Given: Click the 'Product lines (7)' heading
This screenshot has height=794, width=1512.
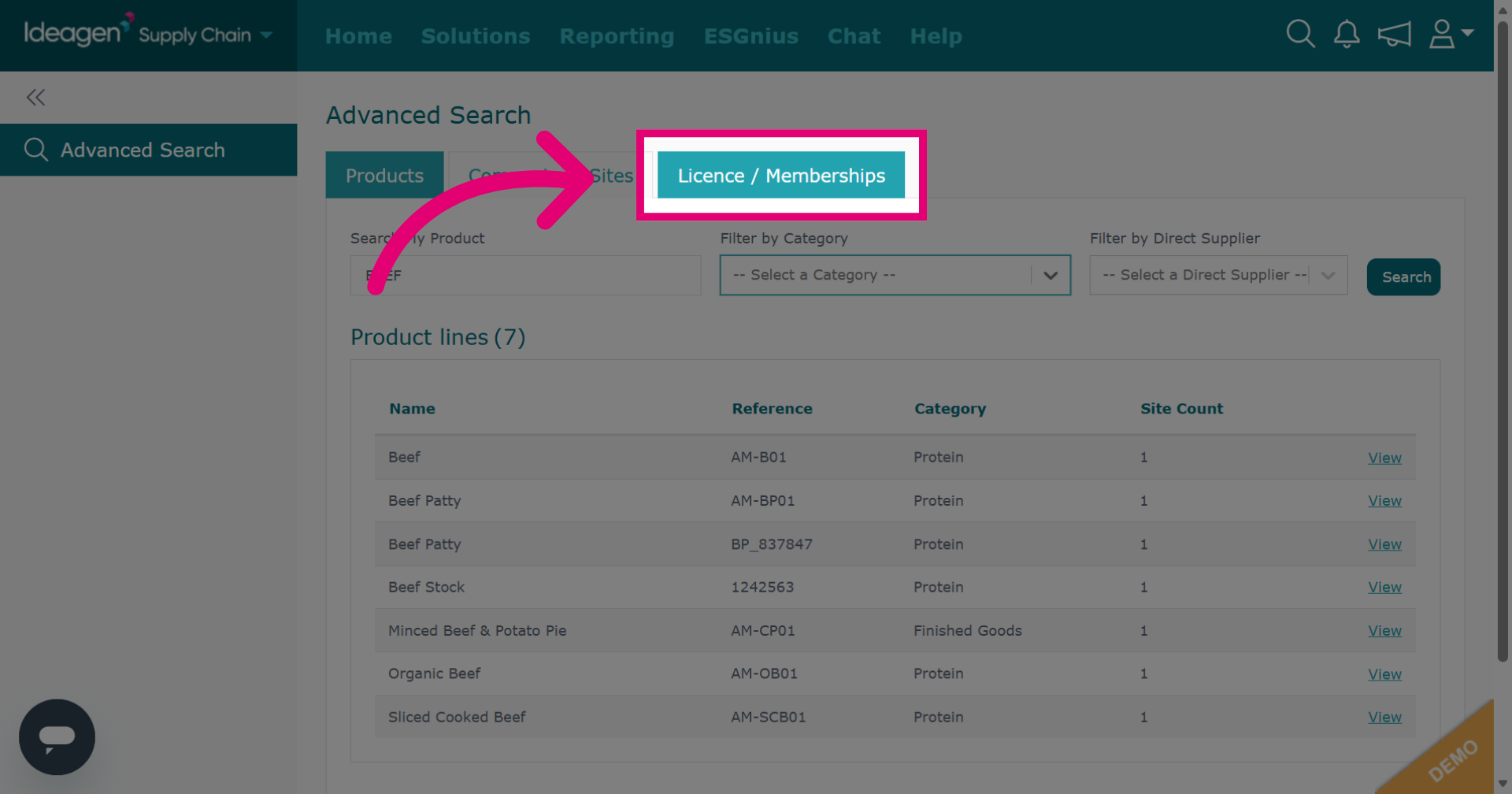Looking at the screenshot, I should coord(438,337).
